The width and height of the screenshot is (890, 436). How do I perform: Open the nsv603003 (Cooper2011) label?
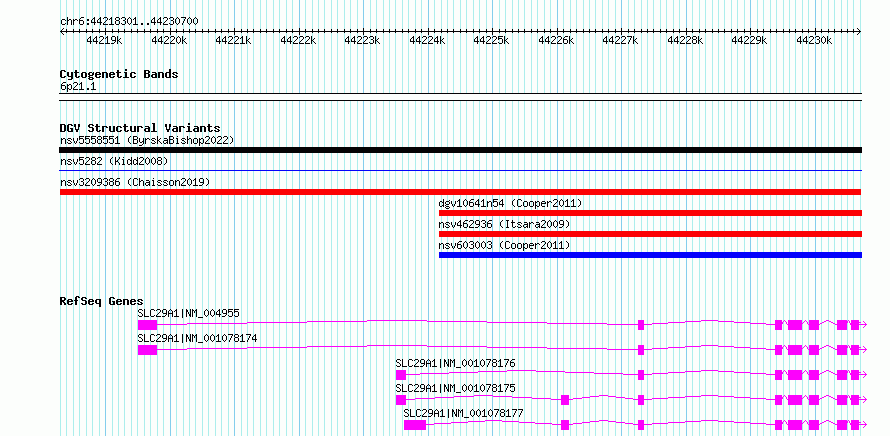[504, 245]
